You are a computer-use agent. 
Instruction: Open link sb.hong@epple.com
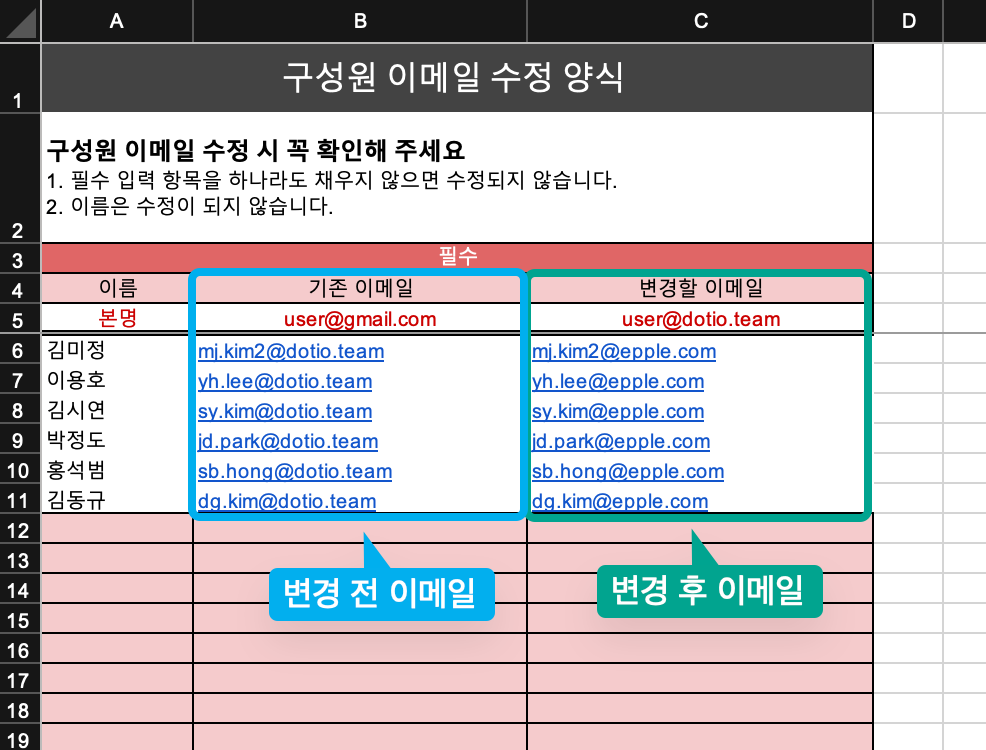tap(628, 472)
